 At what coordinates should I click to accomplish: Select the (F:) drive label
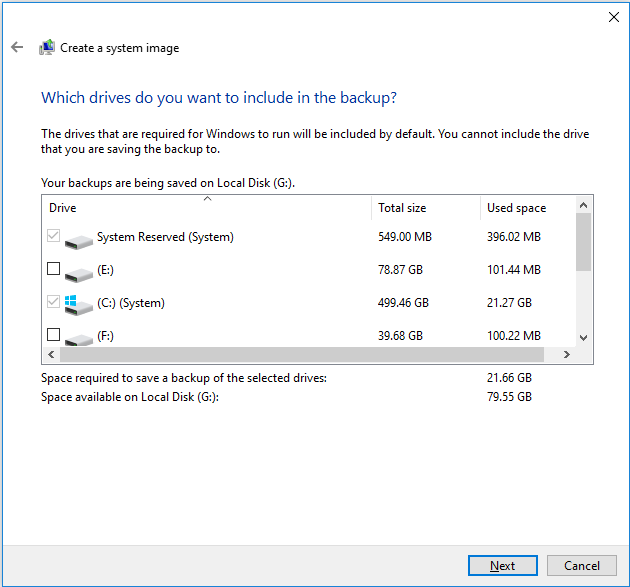tap(105, 336)
